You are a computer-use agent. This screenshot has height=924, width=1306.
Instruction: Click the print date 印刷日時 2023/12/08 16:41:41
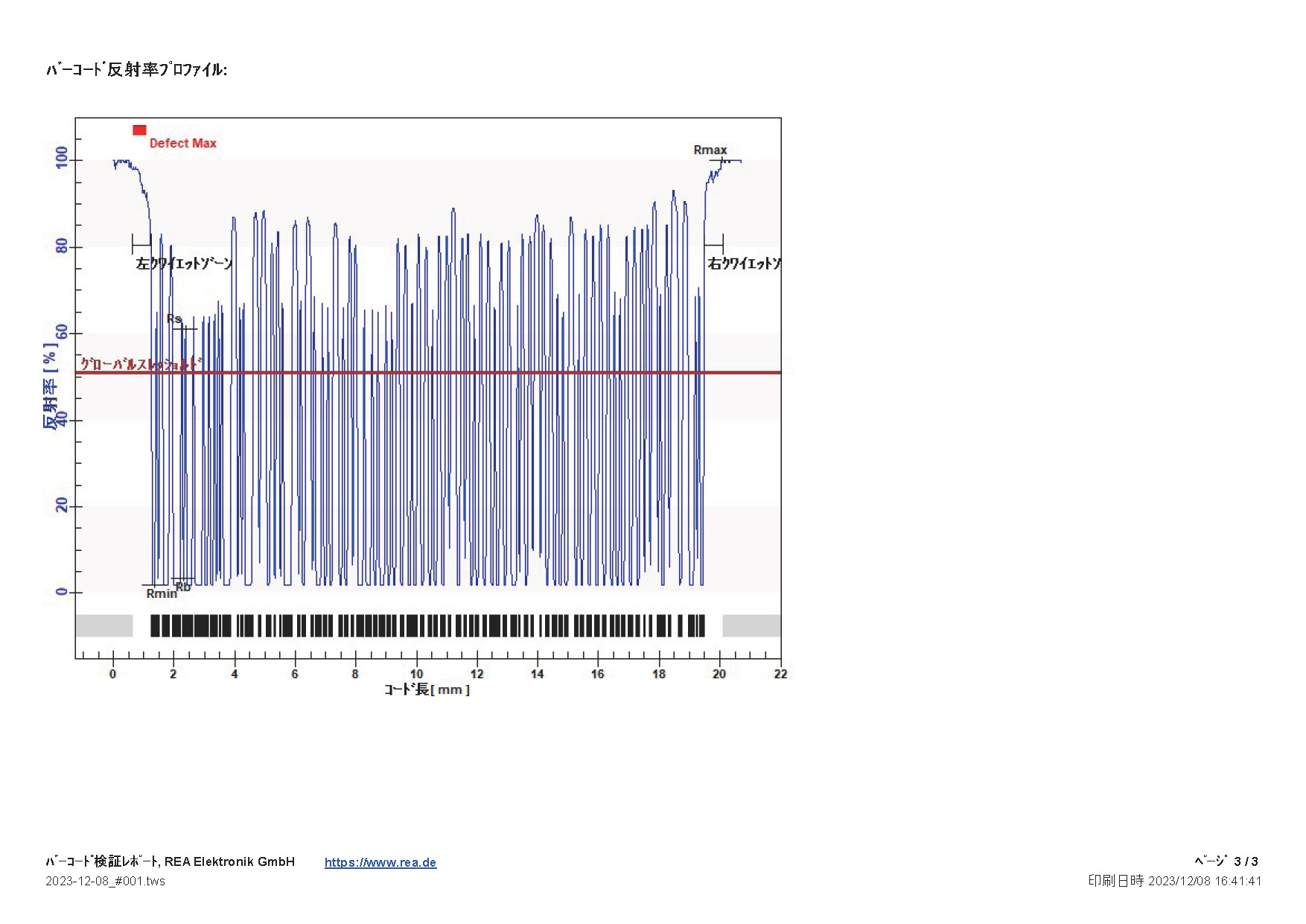coord(1175,881)
